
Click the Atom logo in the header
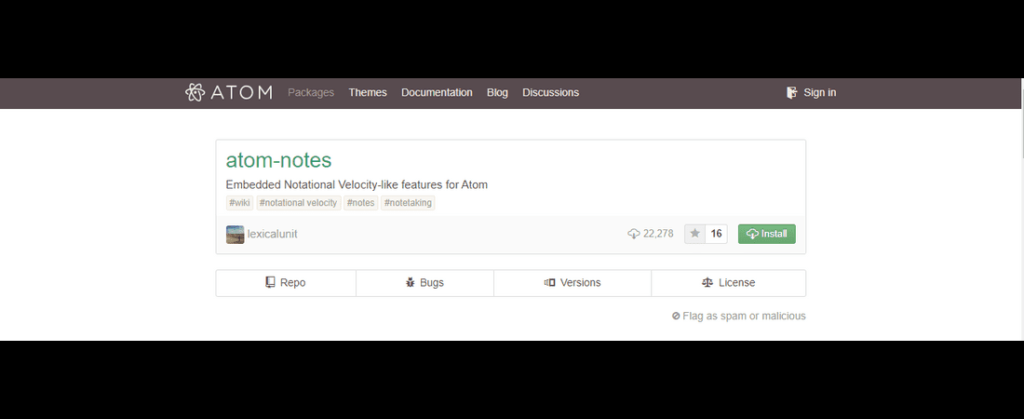click(229, 93)
